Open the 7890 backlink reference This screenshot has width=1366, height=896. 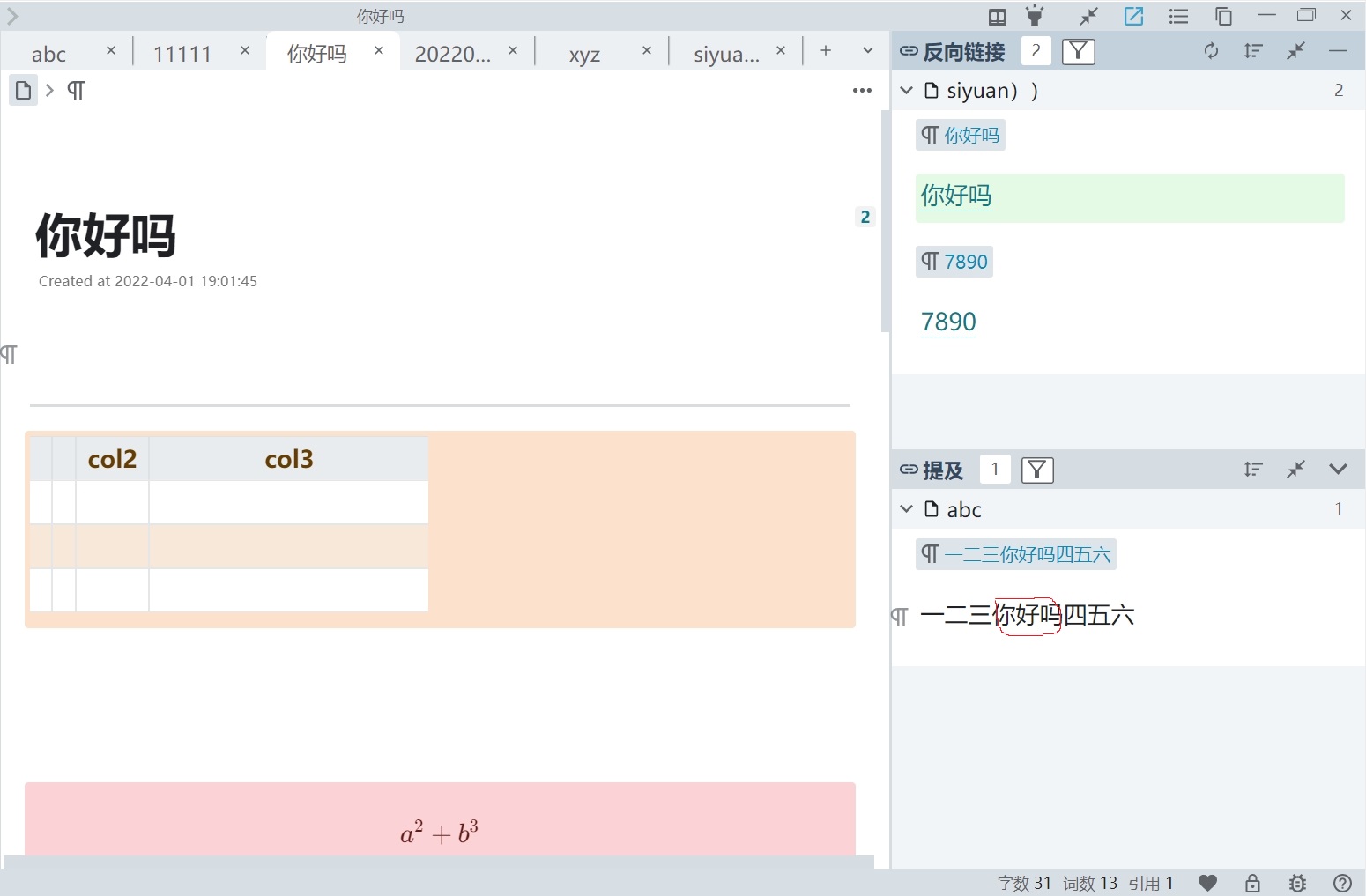[948, 322]
